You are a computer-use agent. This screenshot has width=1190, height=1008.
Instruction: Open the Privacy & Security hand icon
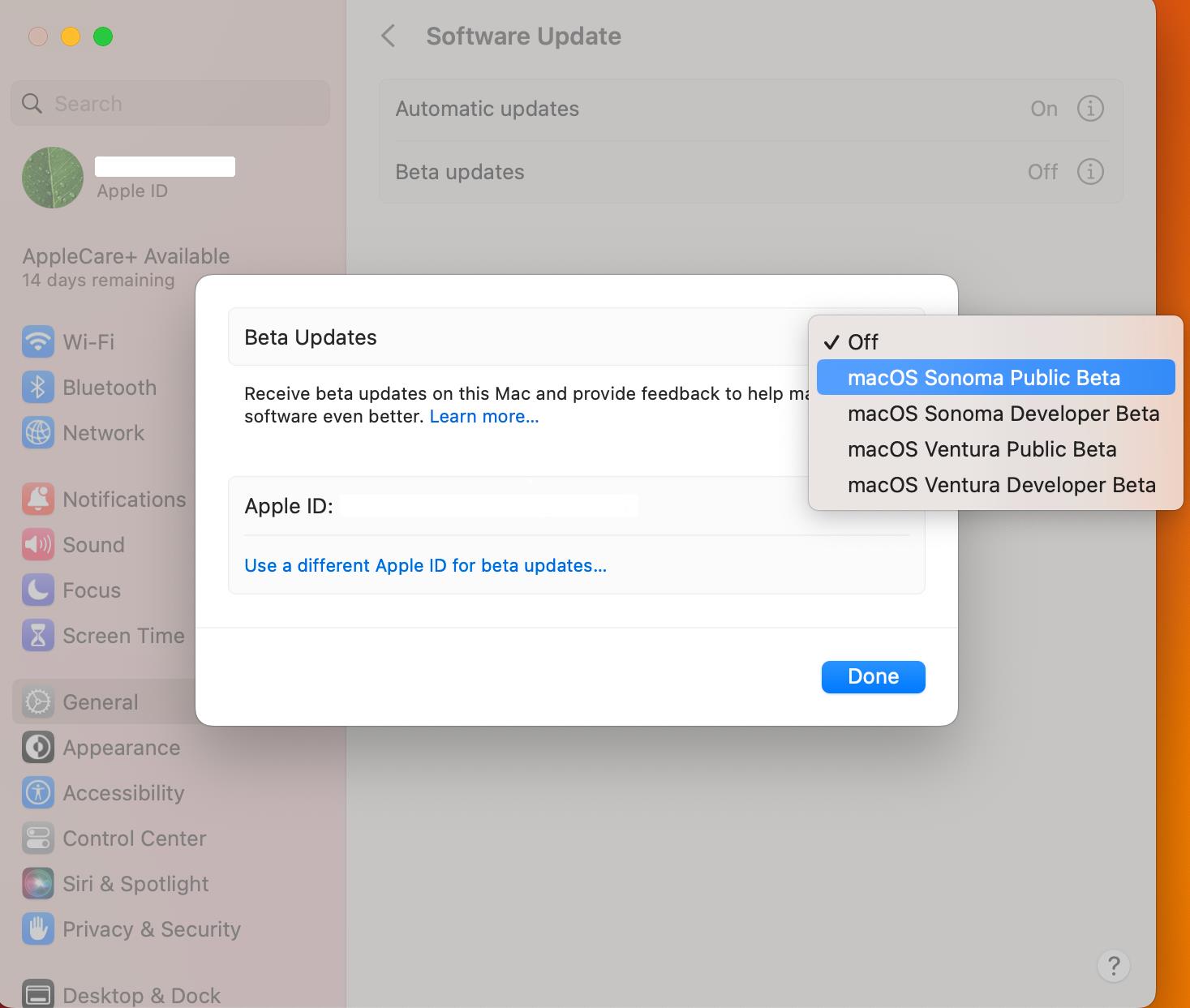coord(38,929)
